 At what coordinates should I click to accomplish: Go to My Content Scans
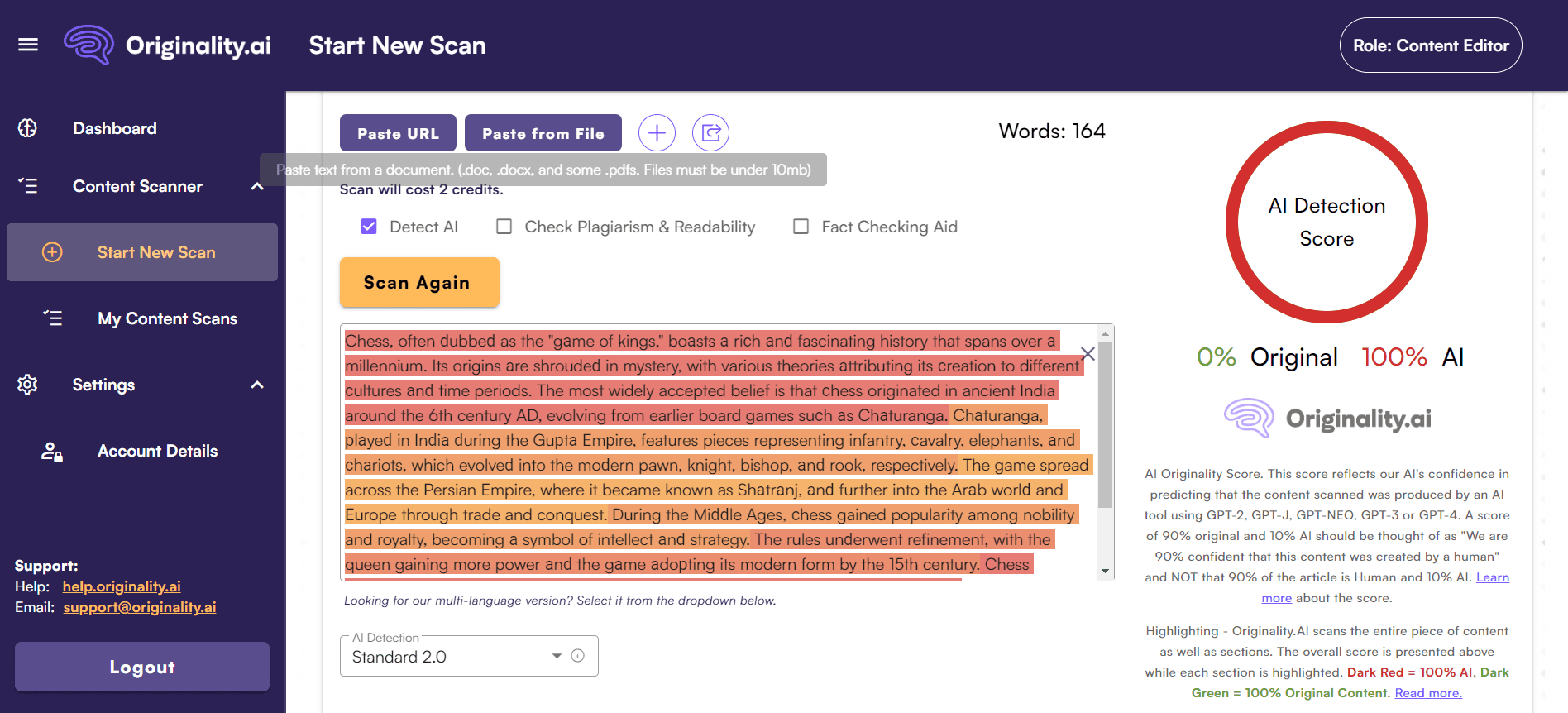(x=167, y=318)
